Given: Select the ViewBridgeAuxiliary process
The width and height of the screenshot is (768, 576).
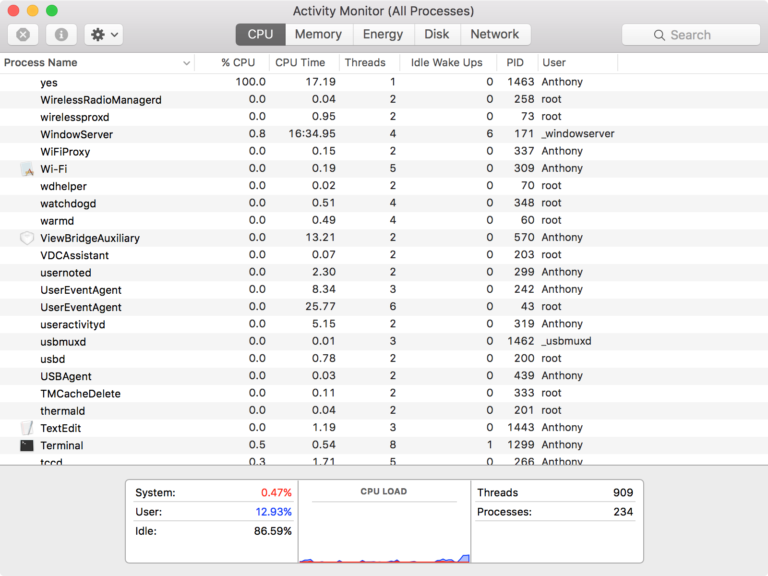Looking at the screenshot, I should [384, 238].
